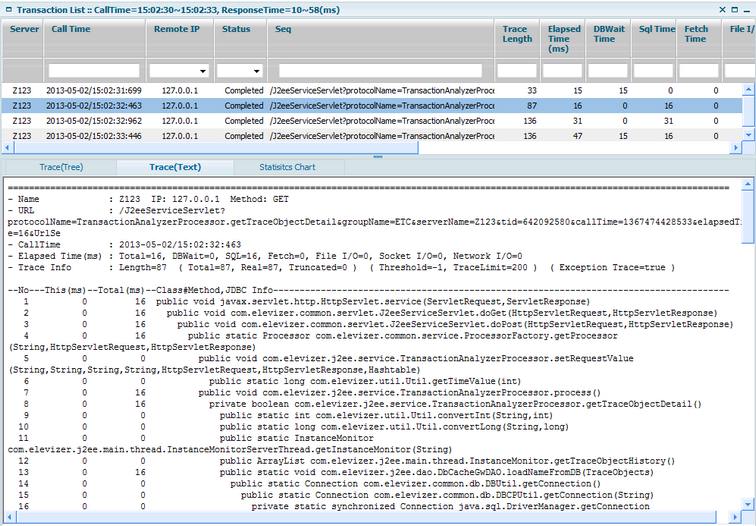Sort by the Server column header

pos(23,39)
